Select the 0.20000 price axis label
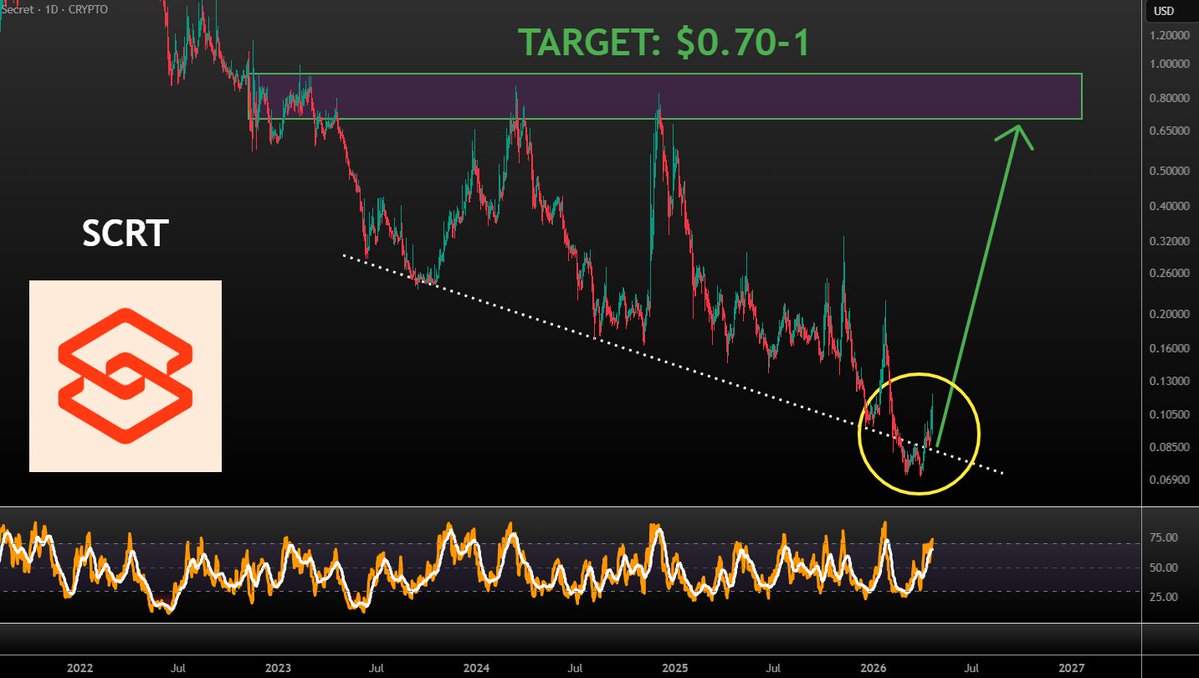 click(x=1169, y=314)
